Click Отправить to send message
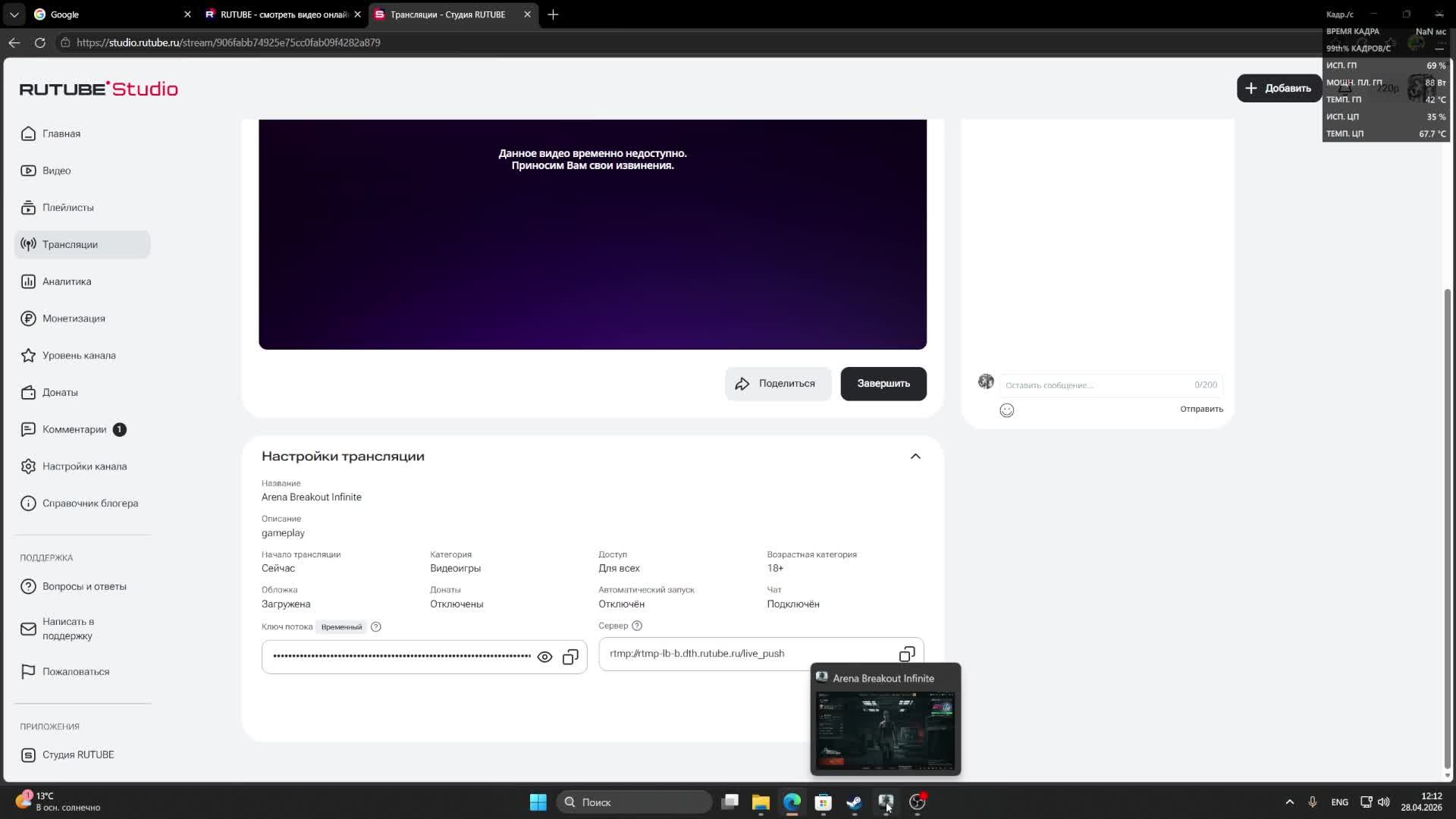Image resolution: width=1456 pixels, height=819 pixels. click(1201, 409)
